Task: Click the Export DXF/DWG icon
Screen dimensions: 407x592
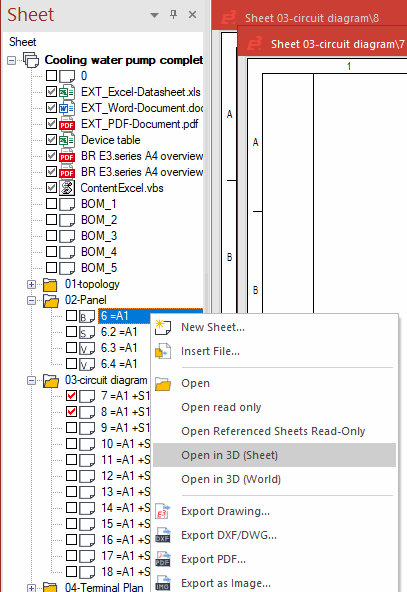Action: click(163, 535)
